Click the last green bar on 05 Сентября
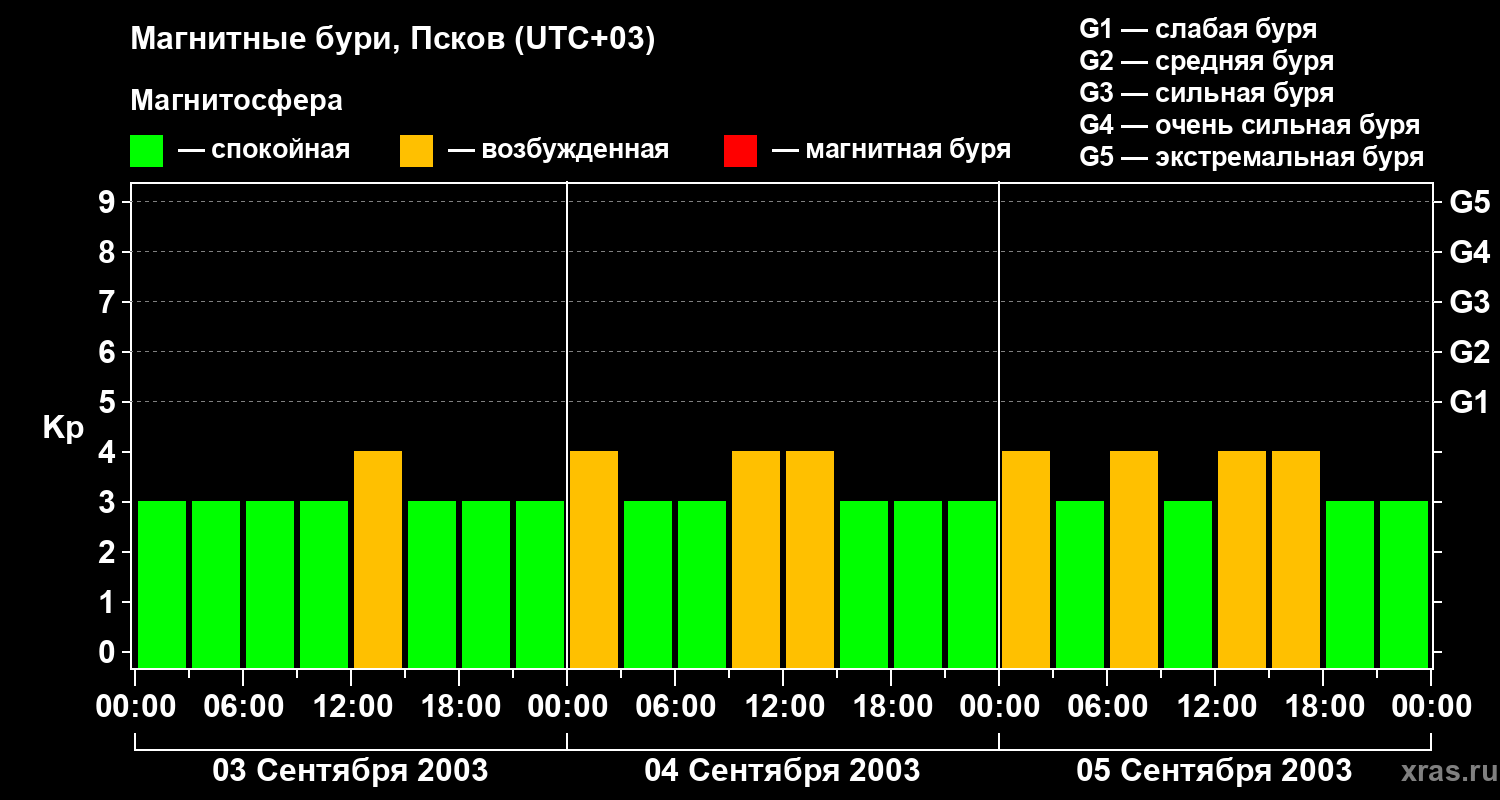Screen dimensions: 1500x800 pyautogui.click(x=1404, y=584)
